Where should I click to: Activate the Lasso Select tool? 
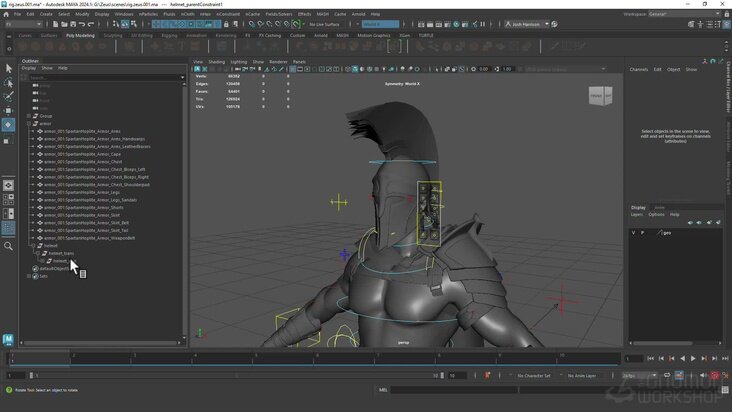click(8, 83)
